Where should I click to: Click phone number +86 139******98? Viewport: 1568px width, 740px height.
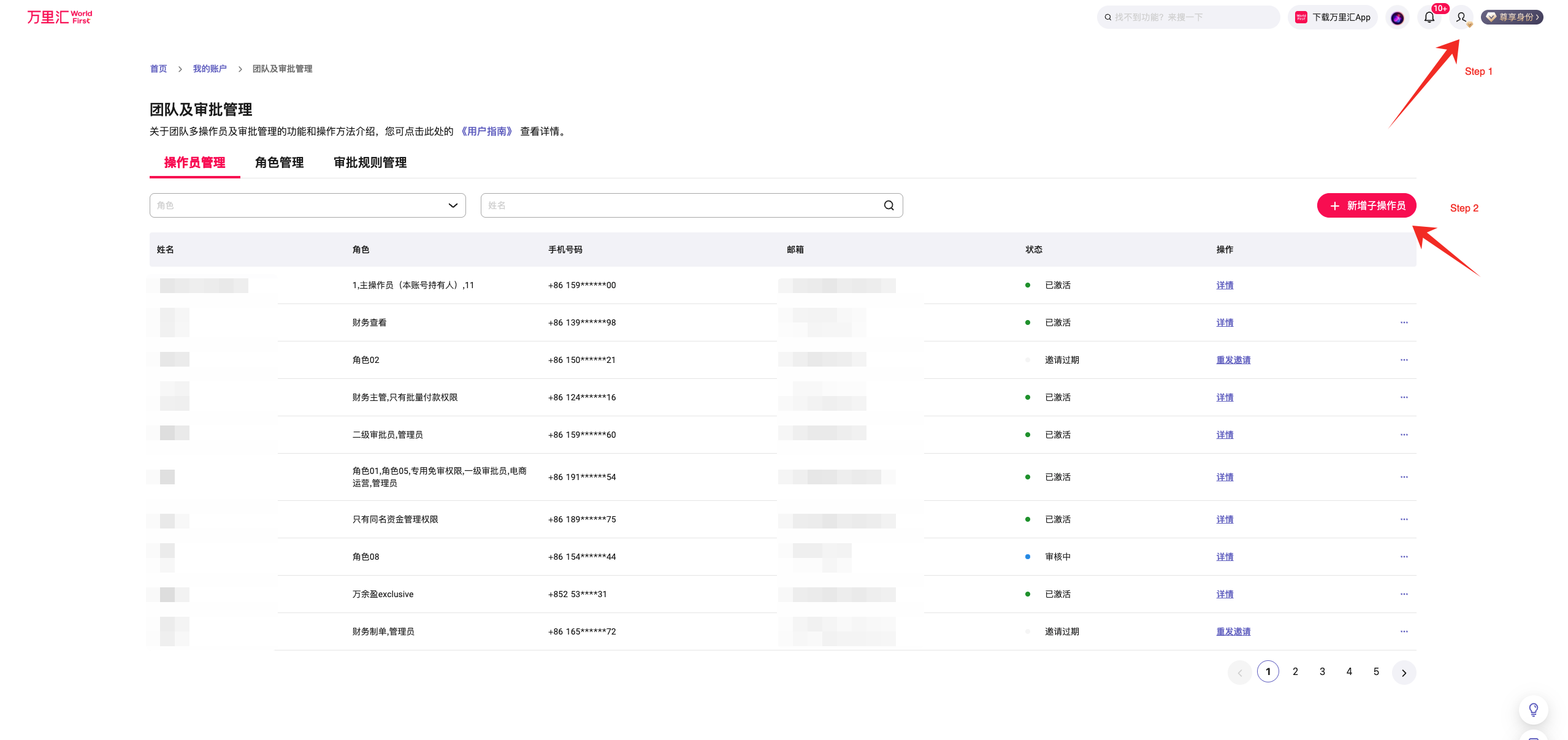[x=581, y=322]
